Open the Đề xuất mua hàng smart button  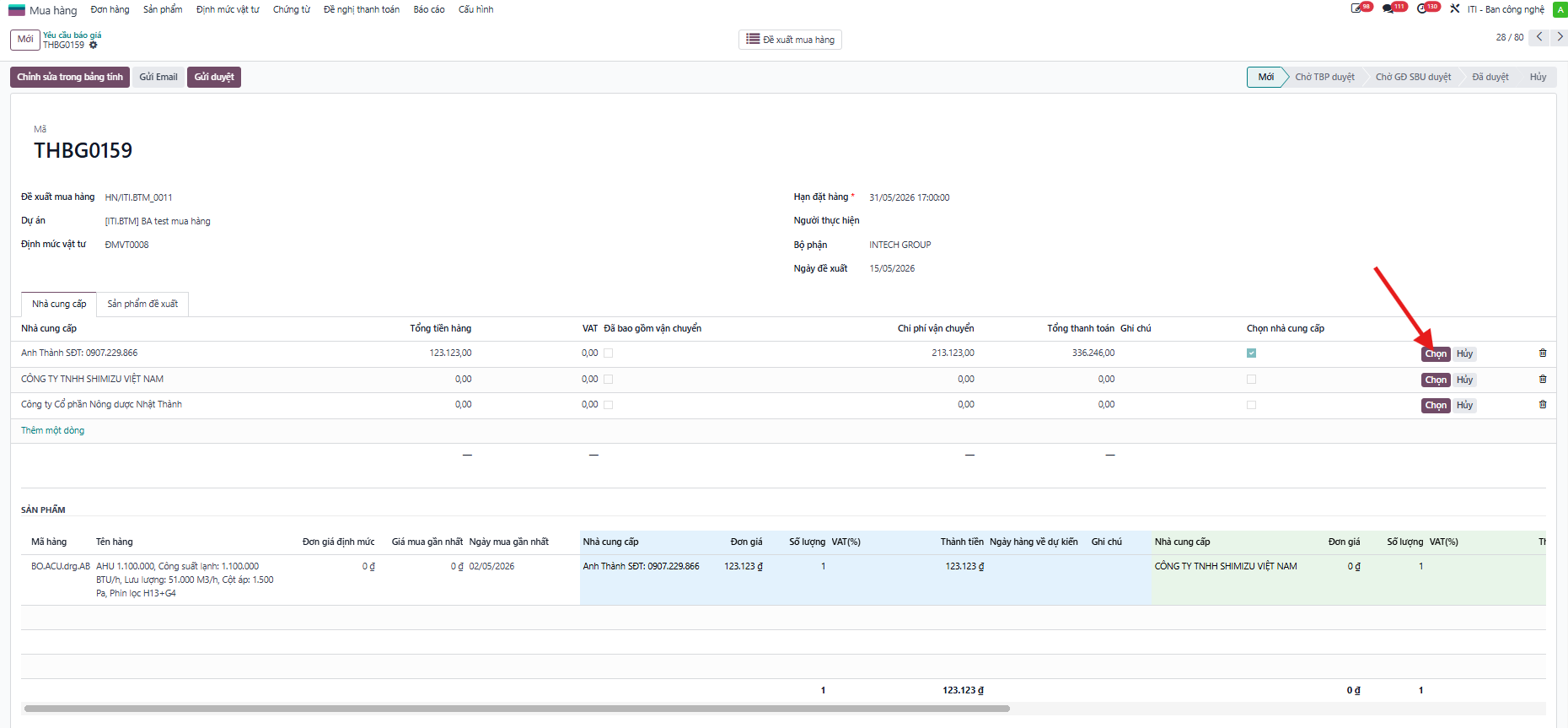pos(790,40)
